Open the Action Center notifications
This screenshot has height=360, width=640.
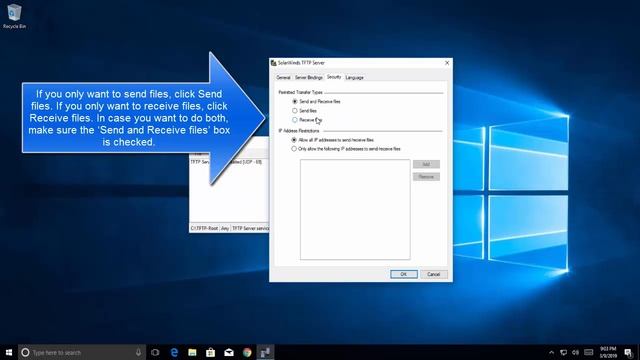point(628,352)
